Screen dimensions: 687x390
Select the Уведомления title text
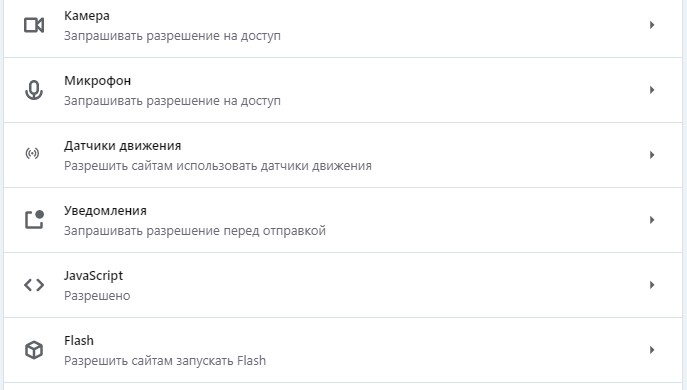[105, 211]
